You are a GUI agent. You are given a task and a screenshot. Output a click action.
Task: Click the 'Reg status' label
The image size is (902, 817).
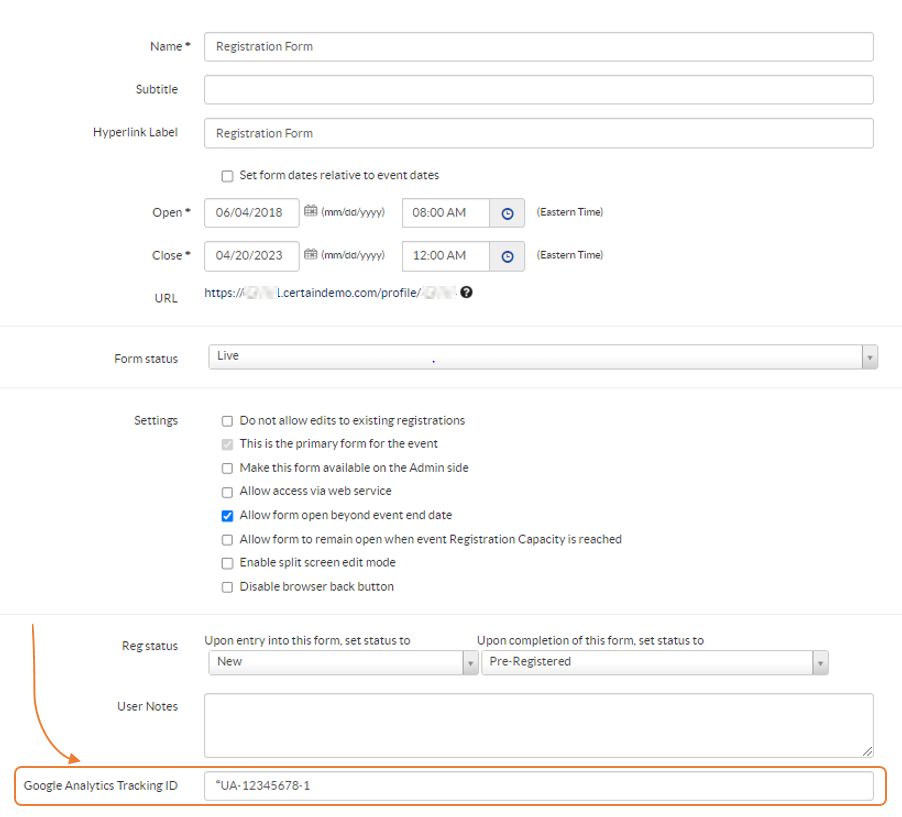click(150, 646)
